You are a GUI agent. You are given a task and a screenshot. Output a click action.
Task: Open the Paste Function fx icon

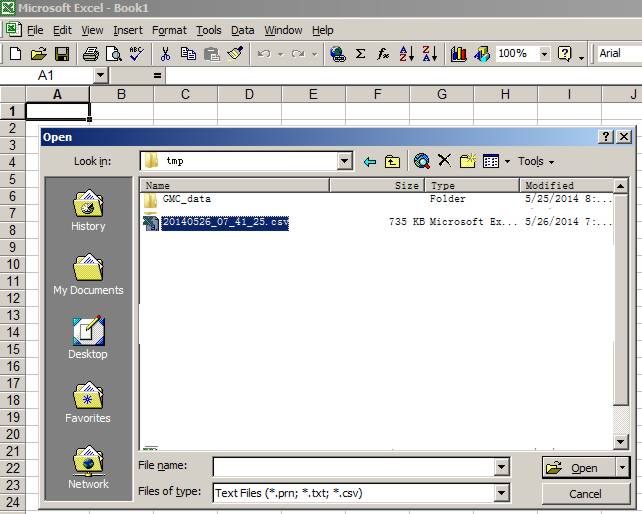pos(383,54)
